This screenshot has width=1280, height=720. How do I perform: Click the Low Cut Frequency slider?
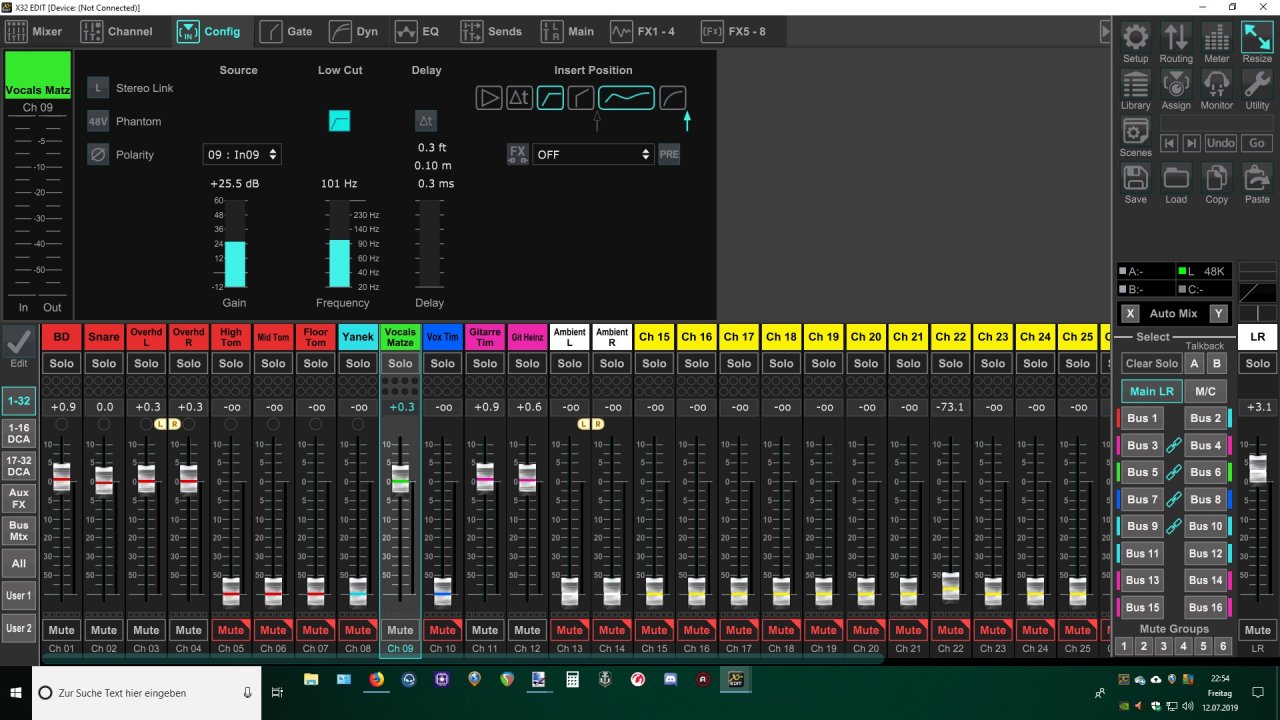[340, 244]
